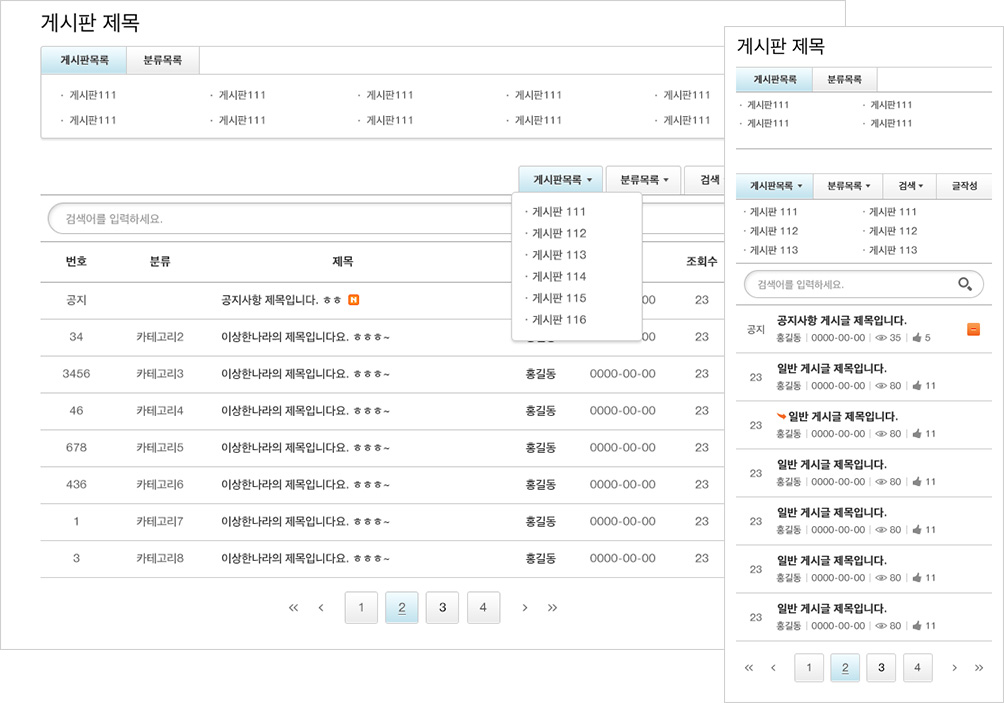Click the magnifier search icon in mobile panel

point(964,285)
